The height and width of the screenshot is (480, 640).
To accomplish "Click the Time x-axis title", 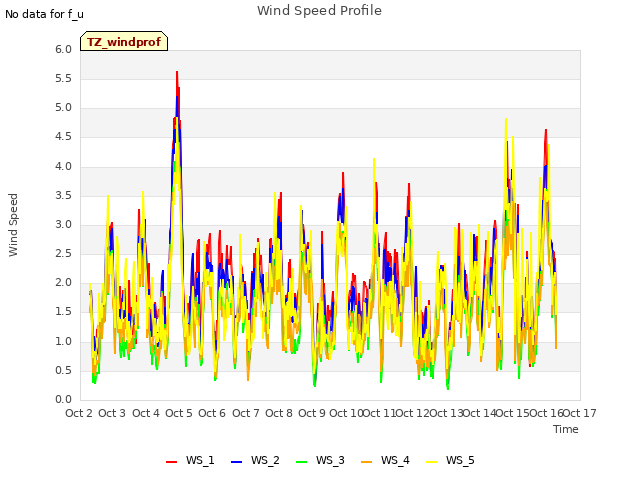I will 566,429.
